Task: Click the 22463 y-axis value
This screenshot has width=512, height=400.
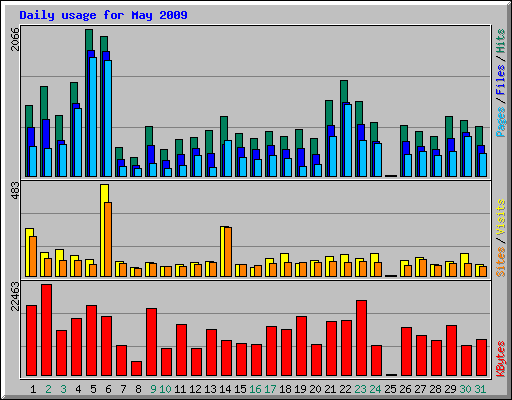Action: pyautogui.click(x=15, y=296)
